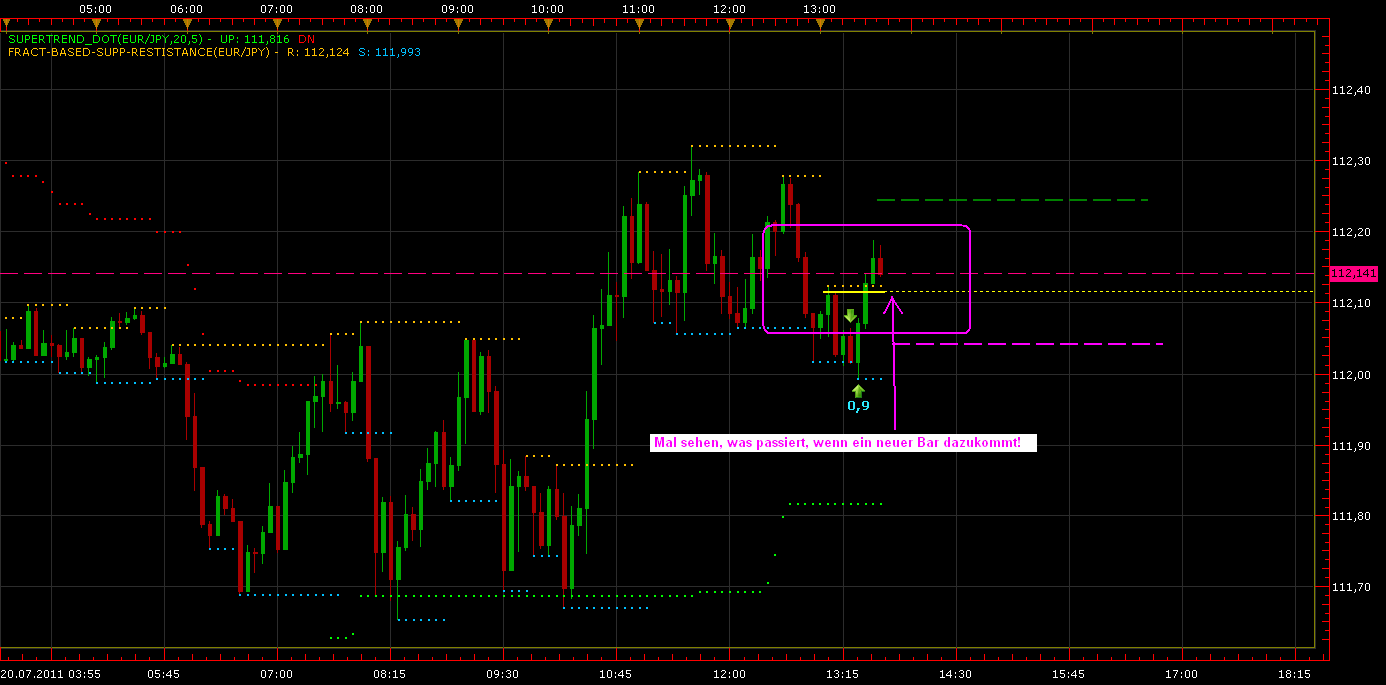This screenshot has height=685, width=1386.
Task: Click the current price tag 112,141
Action: [x=1353, y=272]
